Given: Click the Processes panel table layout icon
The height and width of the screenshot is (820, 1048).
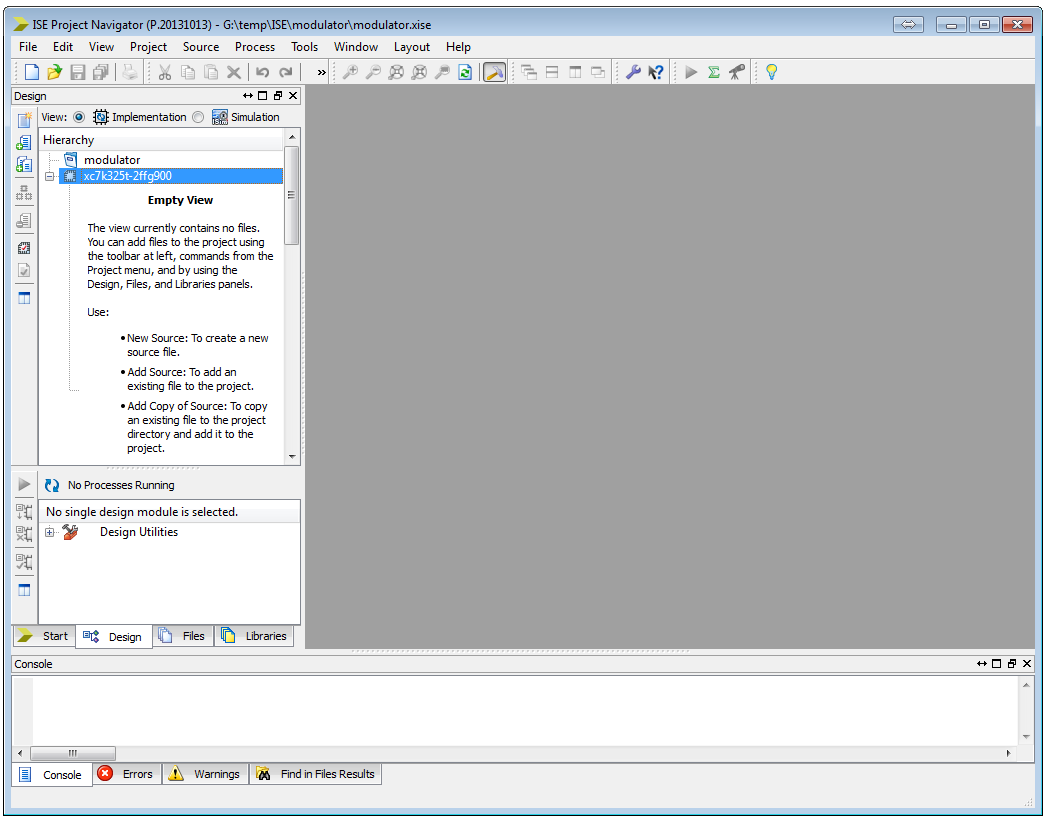Looking at the screenshot, I should click(x=24, y=590).
